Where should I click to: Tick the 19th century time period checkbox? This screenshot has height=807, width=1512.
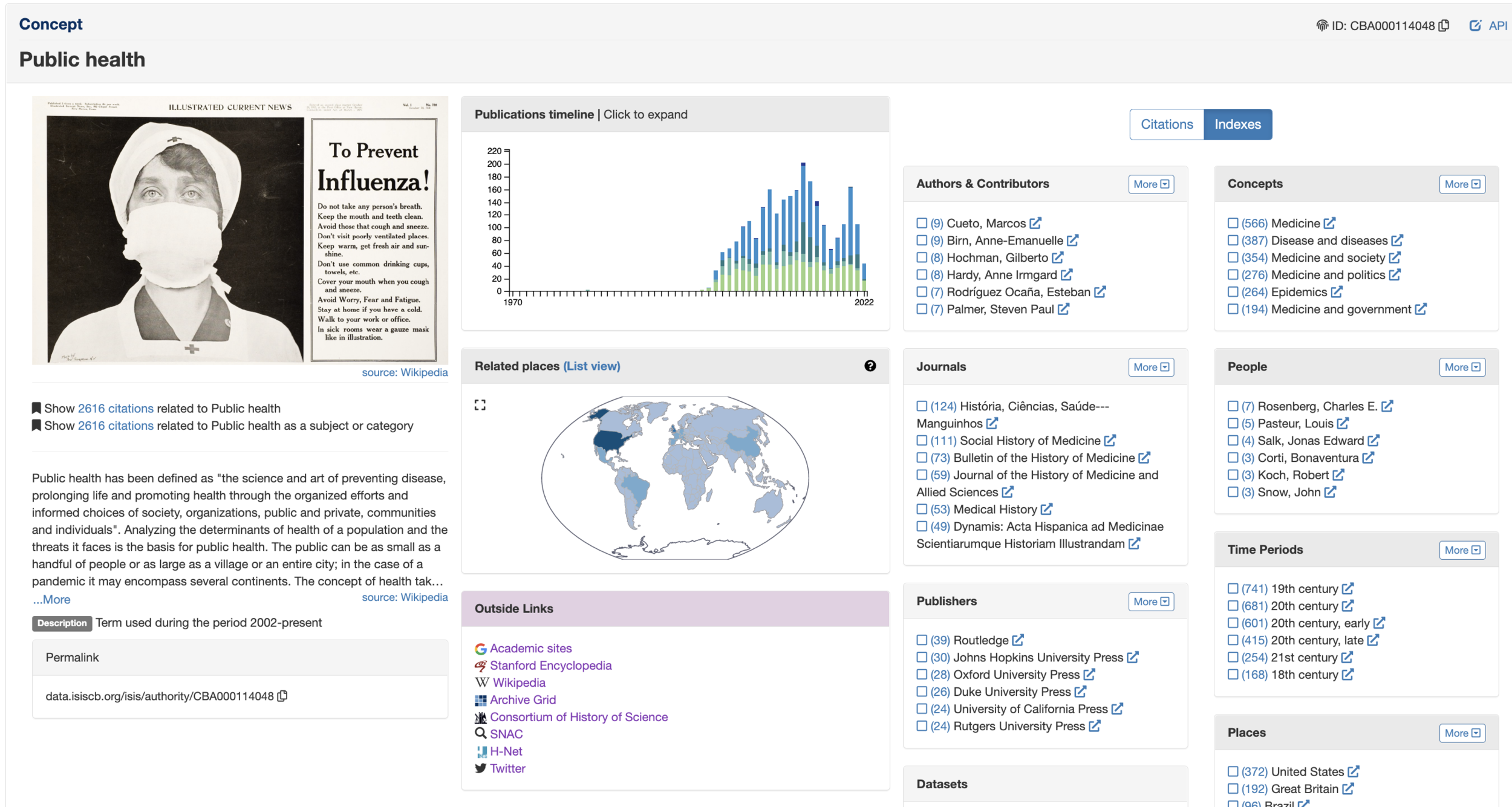(x=1233, y=588)
